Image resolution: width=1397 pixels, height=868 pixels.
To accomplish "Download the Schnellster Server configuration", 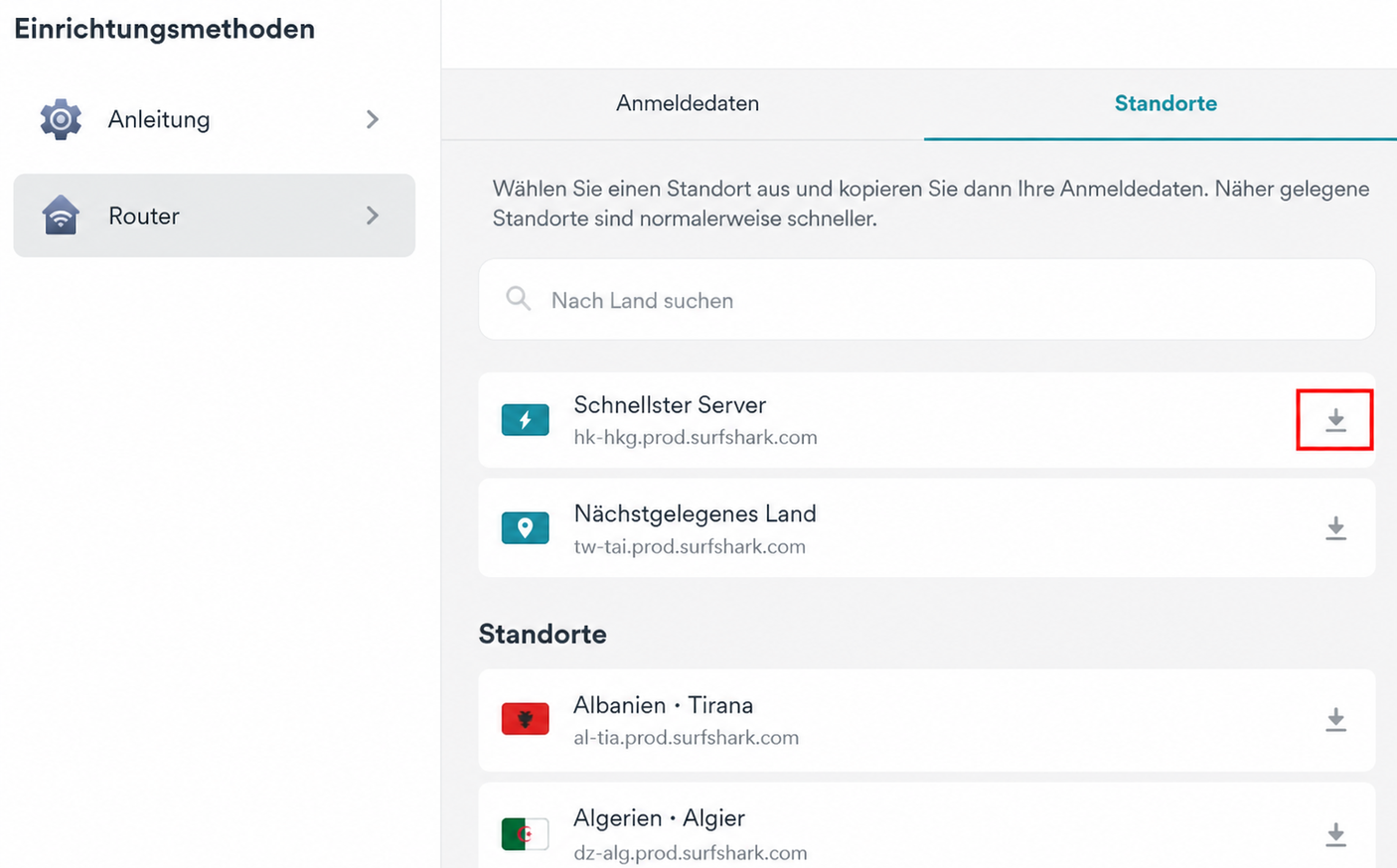I will 1335,420.
